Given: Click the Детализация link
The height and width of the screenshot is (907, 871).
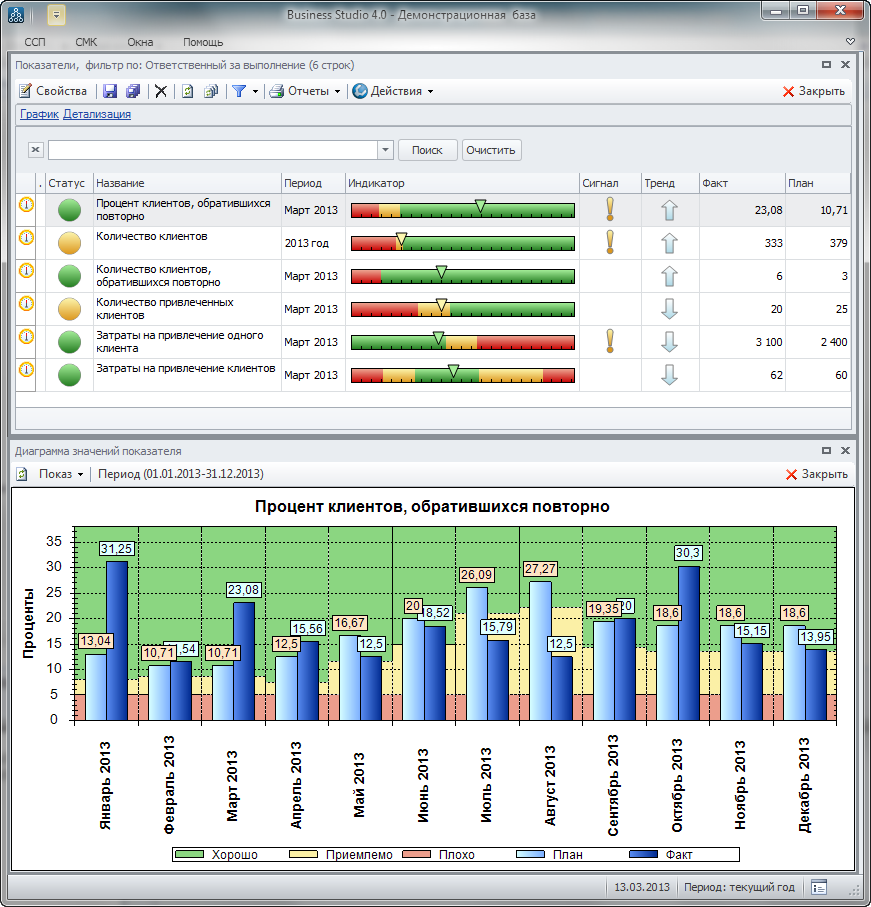Looking at the screenshot, I should click(x=97, y=114).
